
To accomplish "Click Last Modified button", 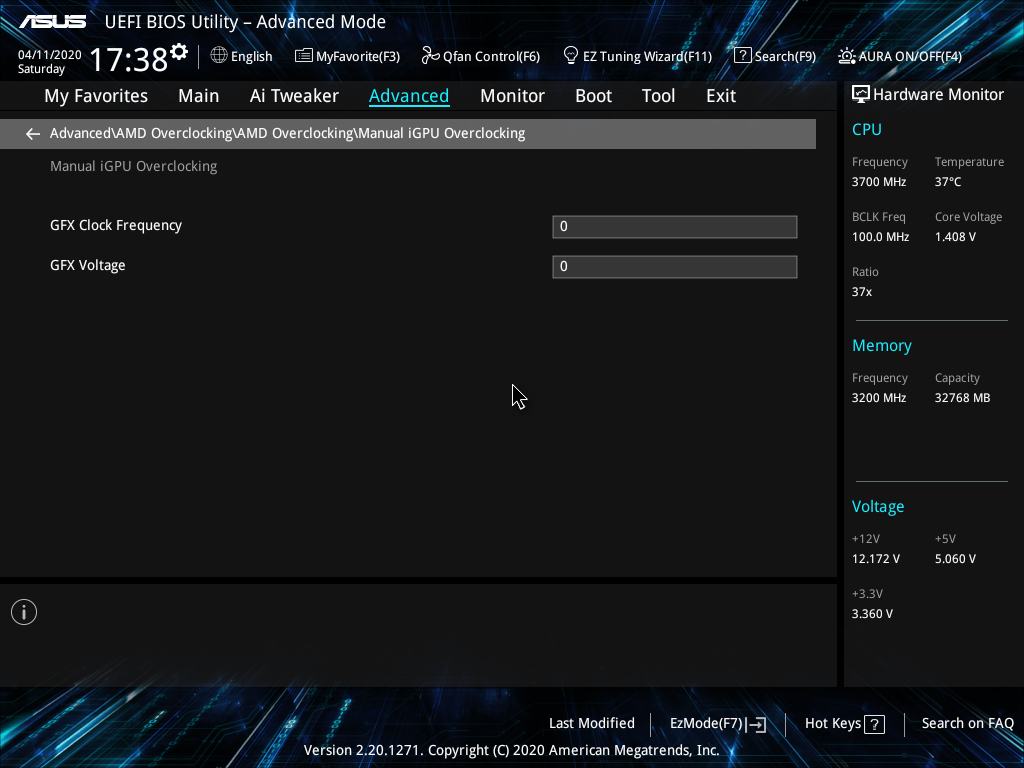I will tap(592, 723).
